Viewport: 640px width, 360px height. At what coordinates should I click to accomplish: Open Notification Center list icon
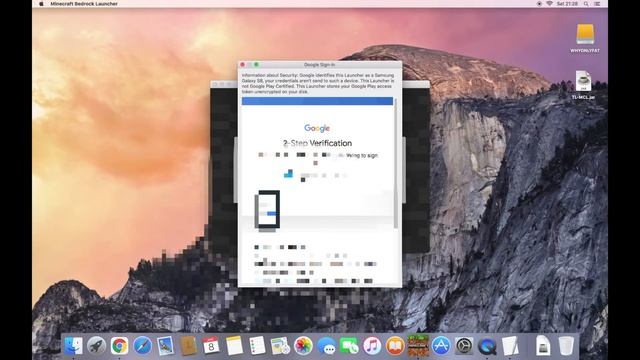[x=597, y=4]
